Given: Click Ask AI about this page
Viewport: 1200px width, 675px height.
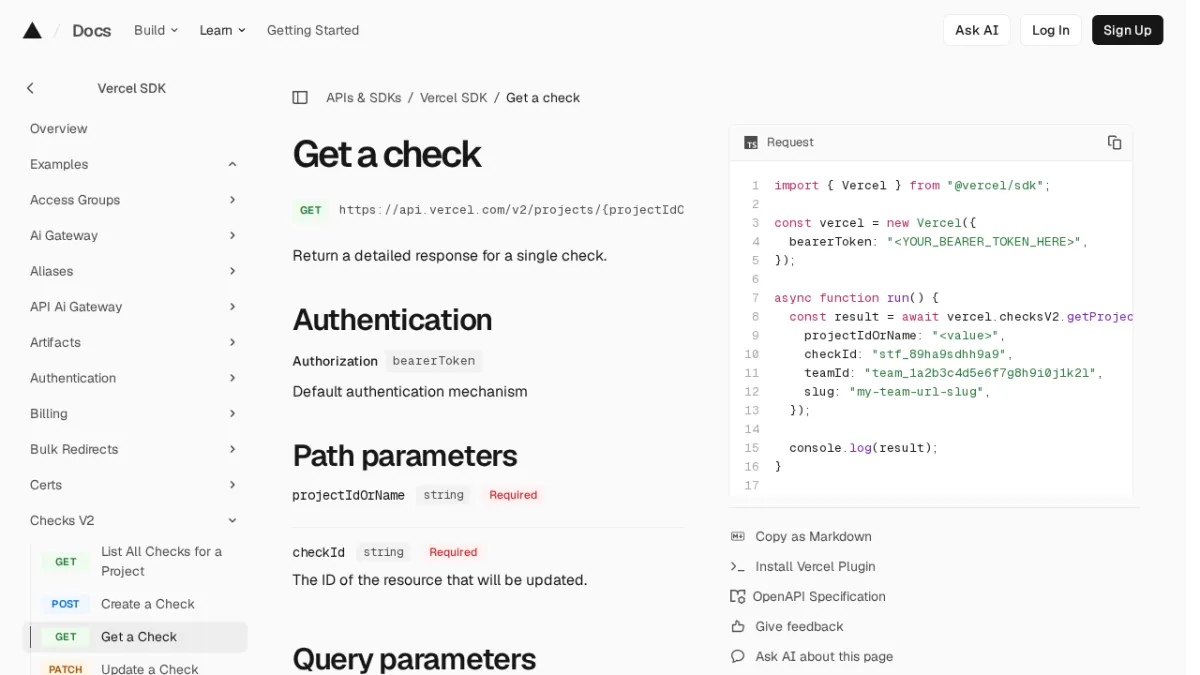Looking at the screenshot, I should [x=825, y=656].
